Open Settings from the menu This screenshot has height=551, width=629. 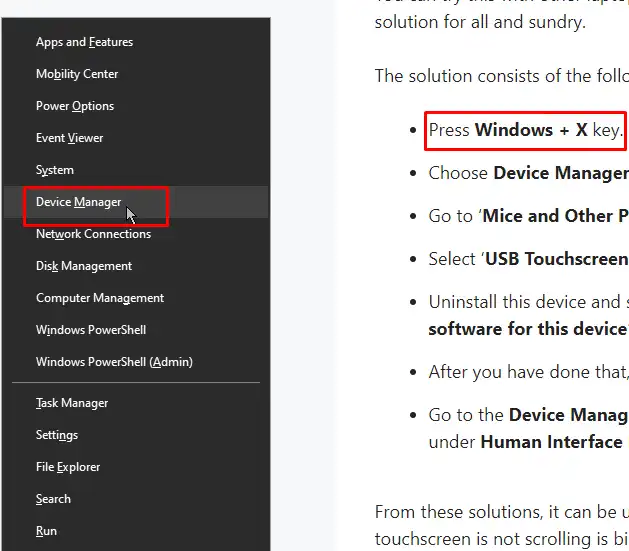tap(57, 435)
